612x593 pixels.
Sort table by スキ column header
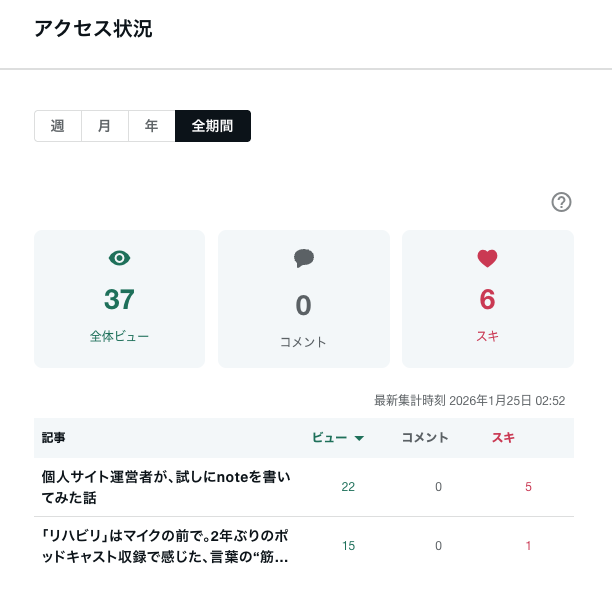click(503, 438)
